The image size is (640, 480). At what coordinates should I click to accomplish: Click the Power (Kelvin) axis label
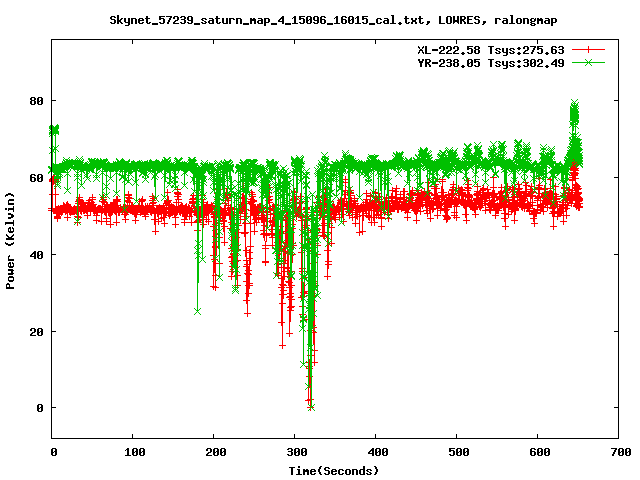click(10, 241)
